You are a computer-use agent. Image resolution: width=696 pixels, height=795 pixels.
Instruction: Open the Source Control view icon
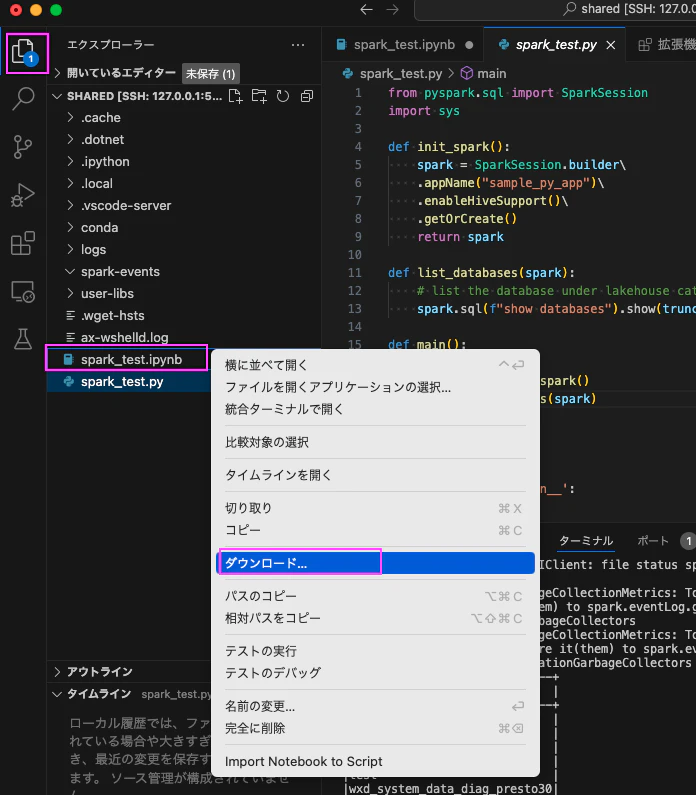click(x=23, y=147)
